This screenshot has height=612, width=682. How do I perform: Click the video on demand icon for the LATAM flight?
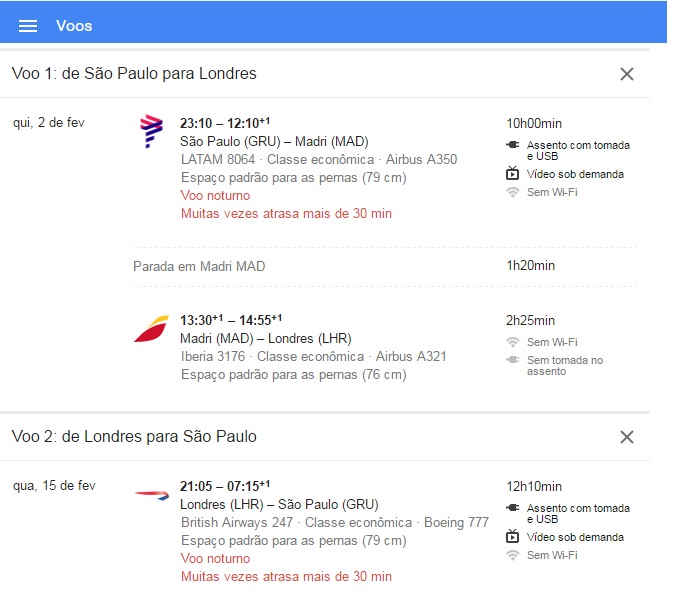coord(513,174)
